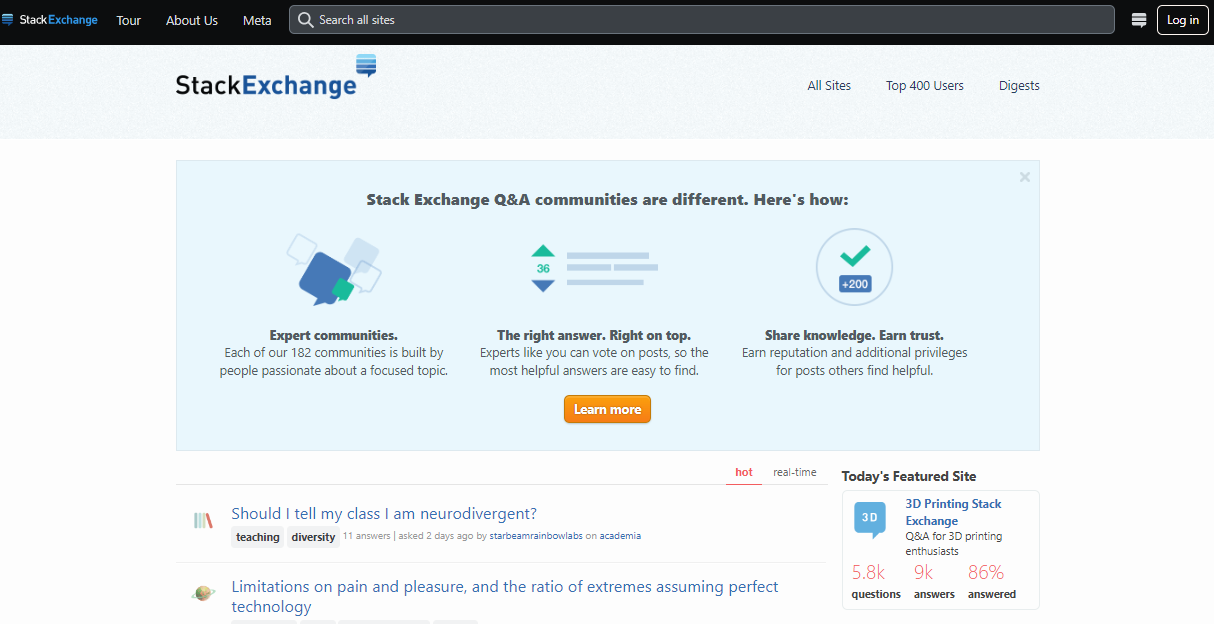Switch to the real-time tab
This screenshot has height=624, width=1214.
[x=794, y=472]
